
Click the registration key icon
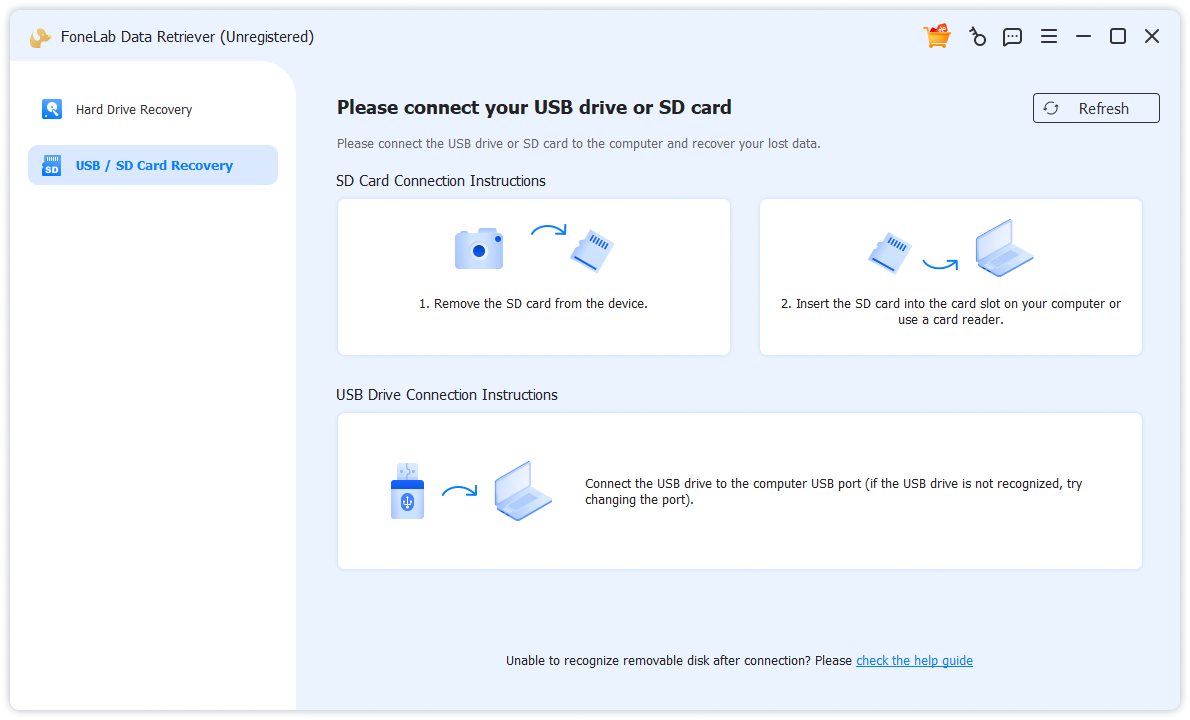977,36
